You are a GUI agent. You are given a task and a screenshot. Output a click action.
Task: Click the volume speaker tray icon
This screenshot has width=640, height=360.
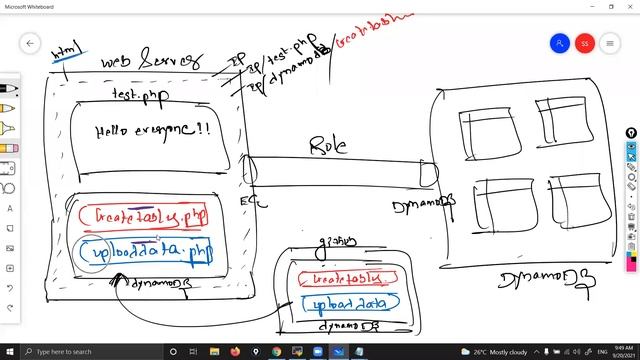pyautogui.click(x=577, y=352)
